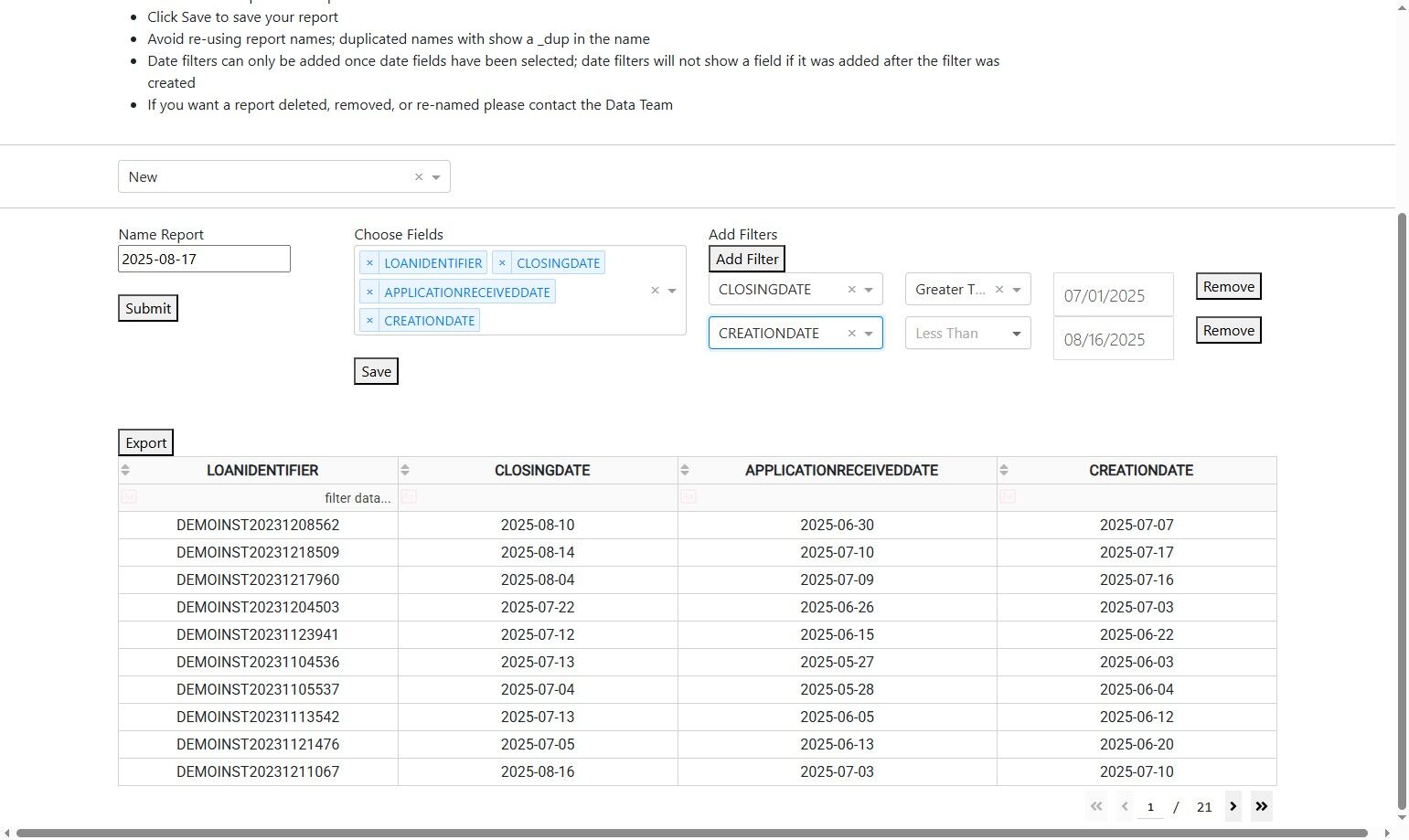The image size is (1409, 840).
Task: Select cell "DEMOINST20231208562"
Action: (x=258, y=526)
